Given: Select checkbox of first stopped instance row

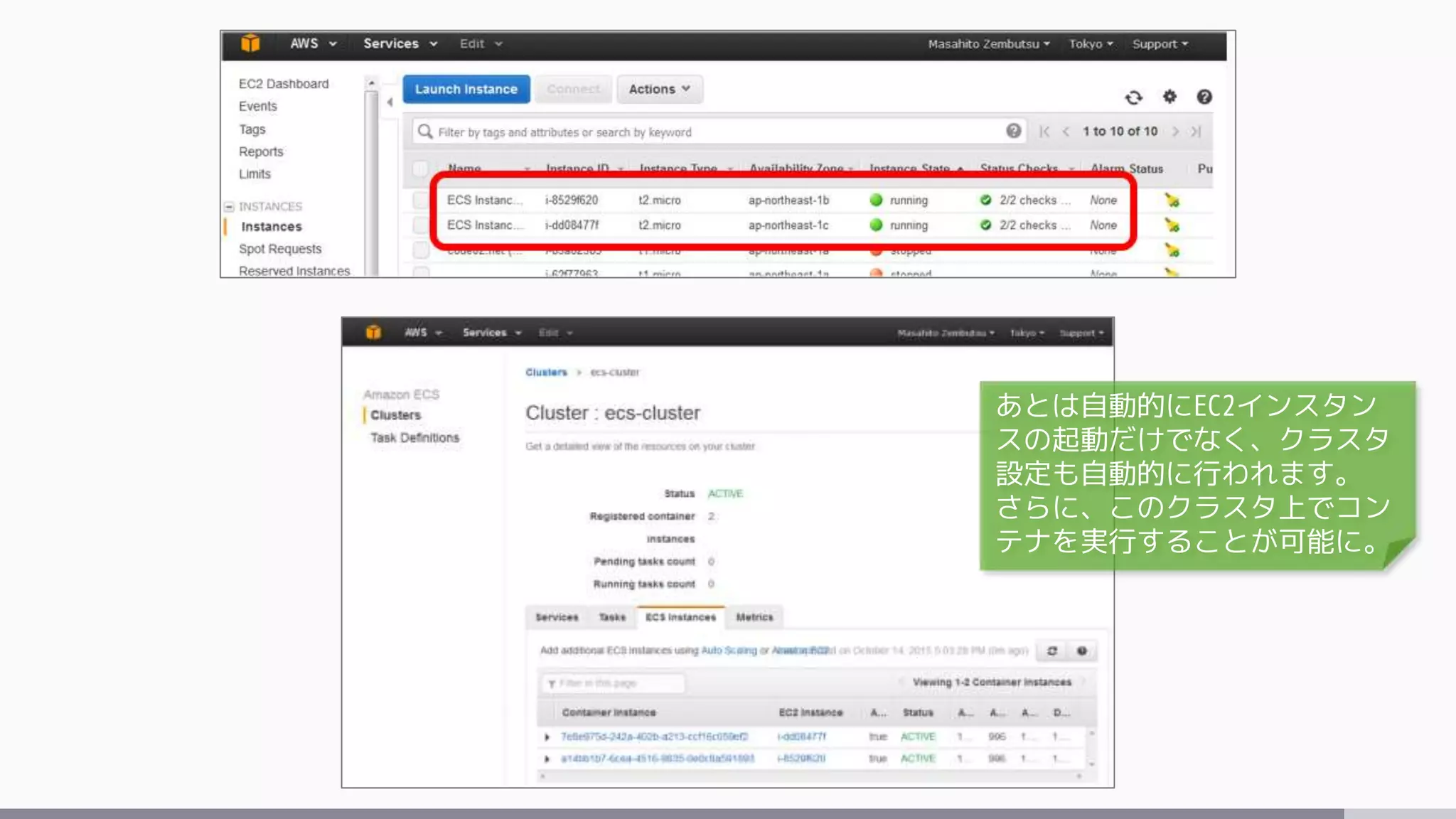Looking at the screenshot, I should coord(421,250).
